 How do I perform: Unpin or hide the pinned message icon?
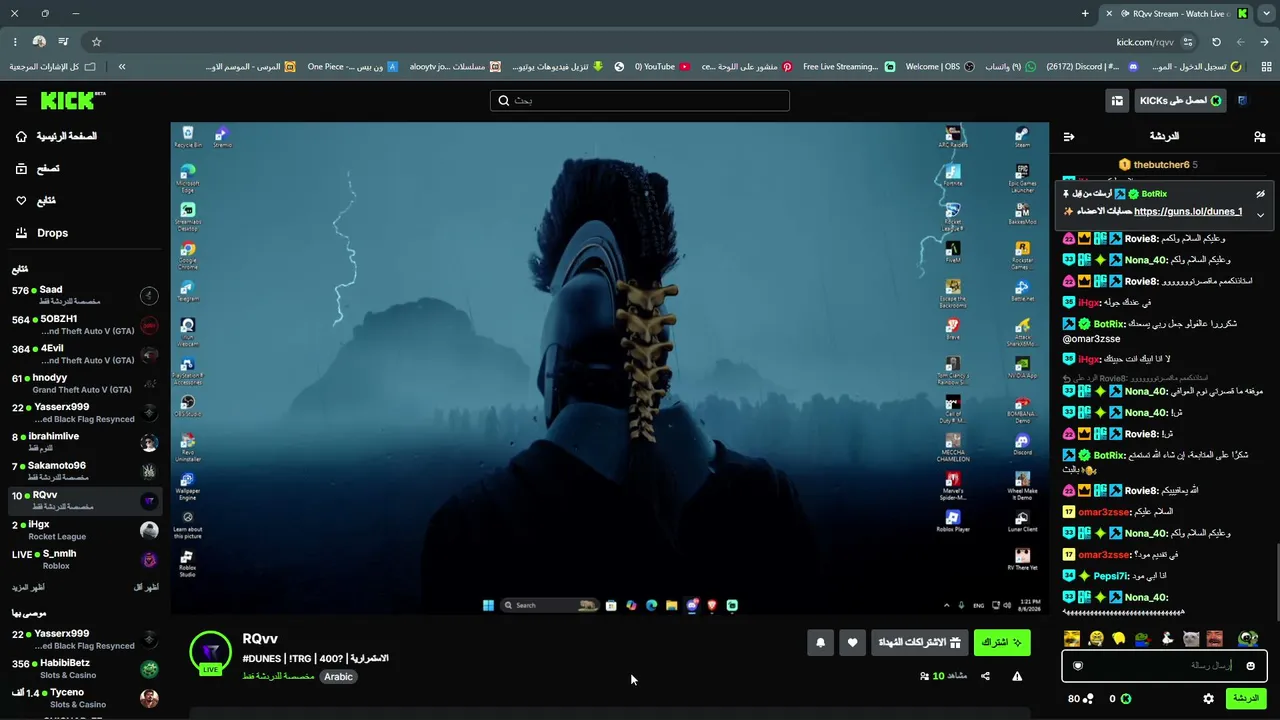click(1260, 194)
